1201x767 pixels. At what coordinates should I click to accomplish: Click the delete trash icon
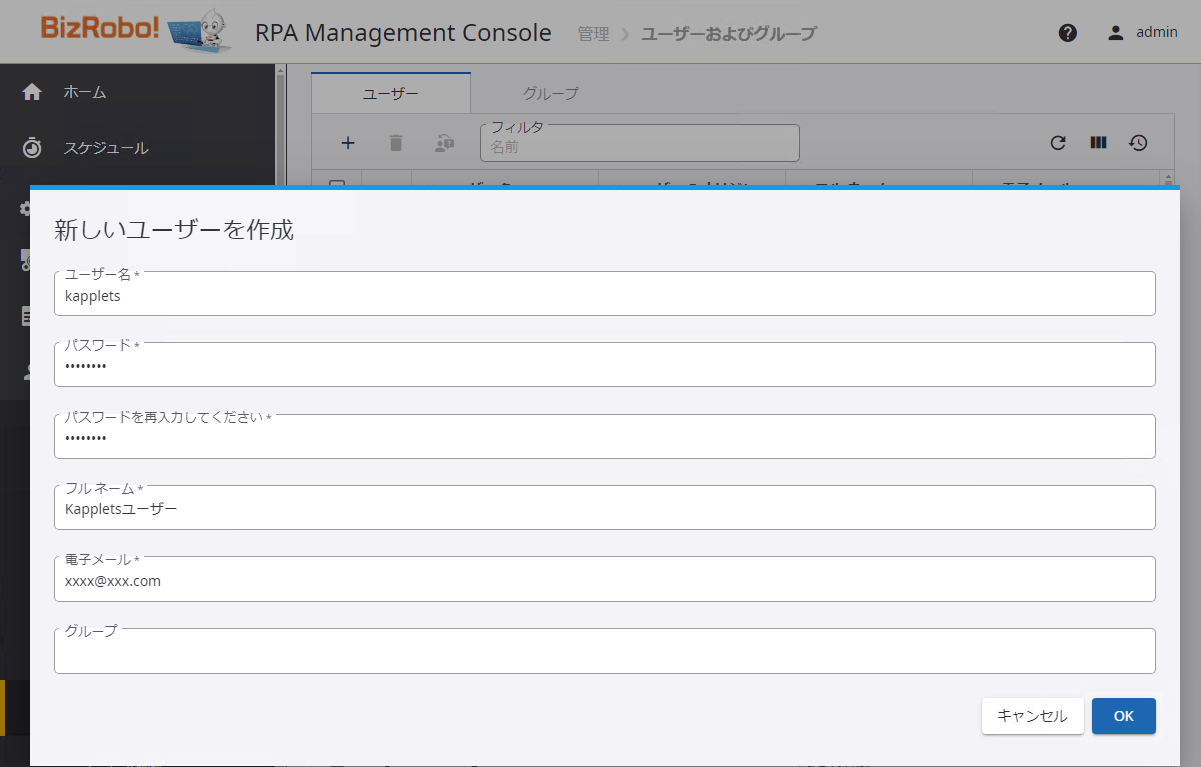(x=396, y=143)
